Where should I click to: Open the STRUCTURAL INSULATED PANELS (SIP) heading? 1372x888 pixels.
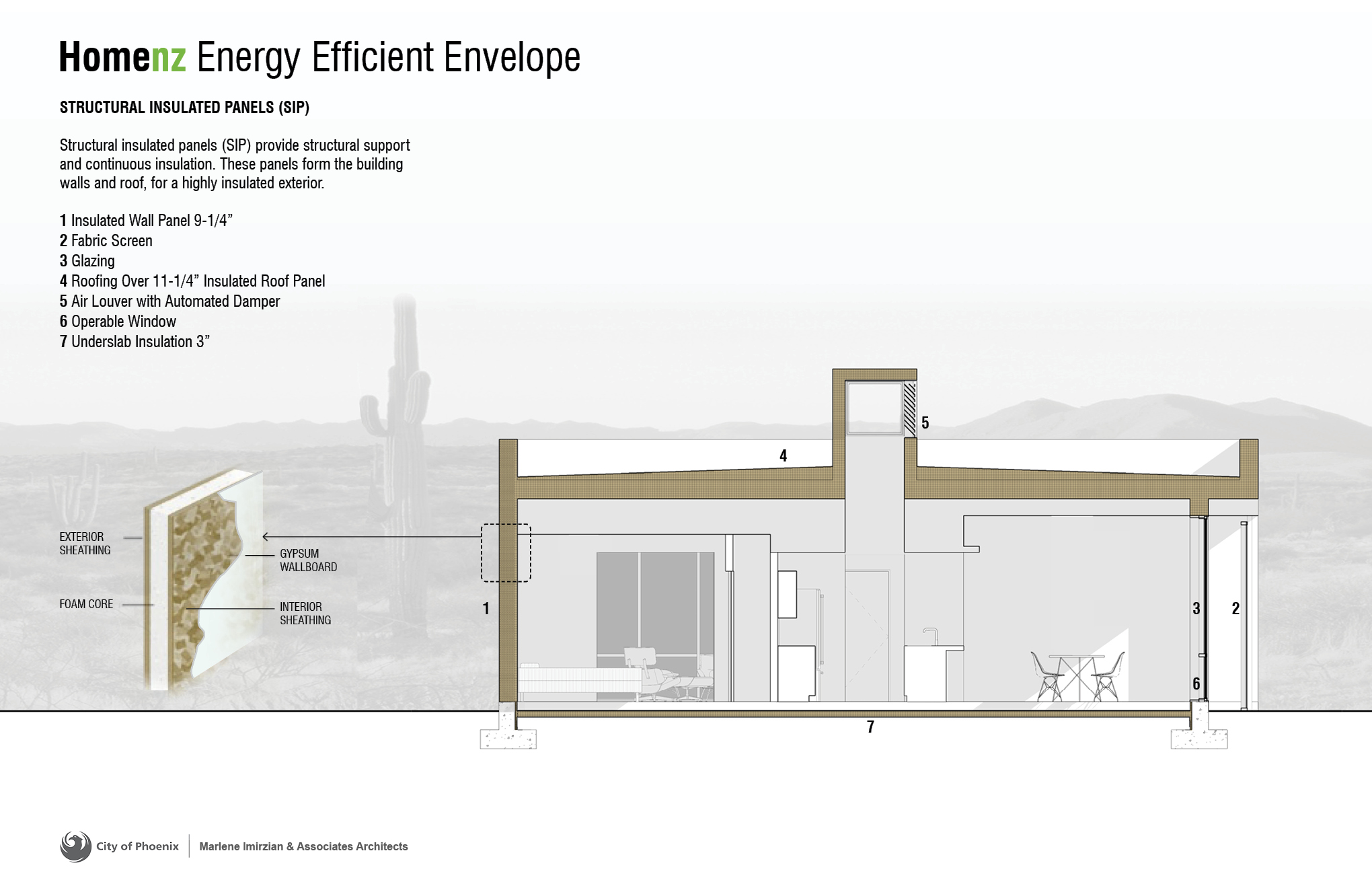(185, 106)
